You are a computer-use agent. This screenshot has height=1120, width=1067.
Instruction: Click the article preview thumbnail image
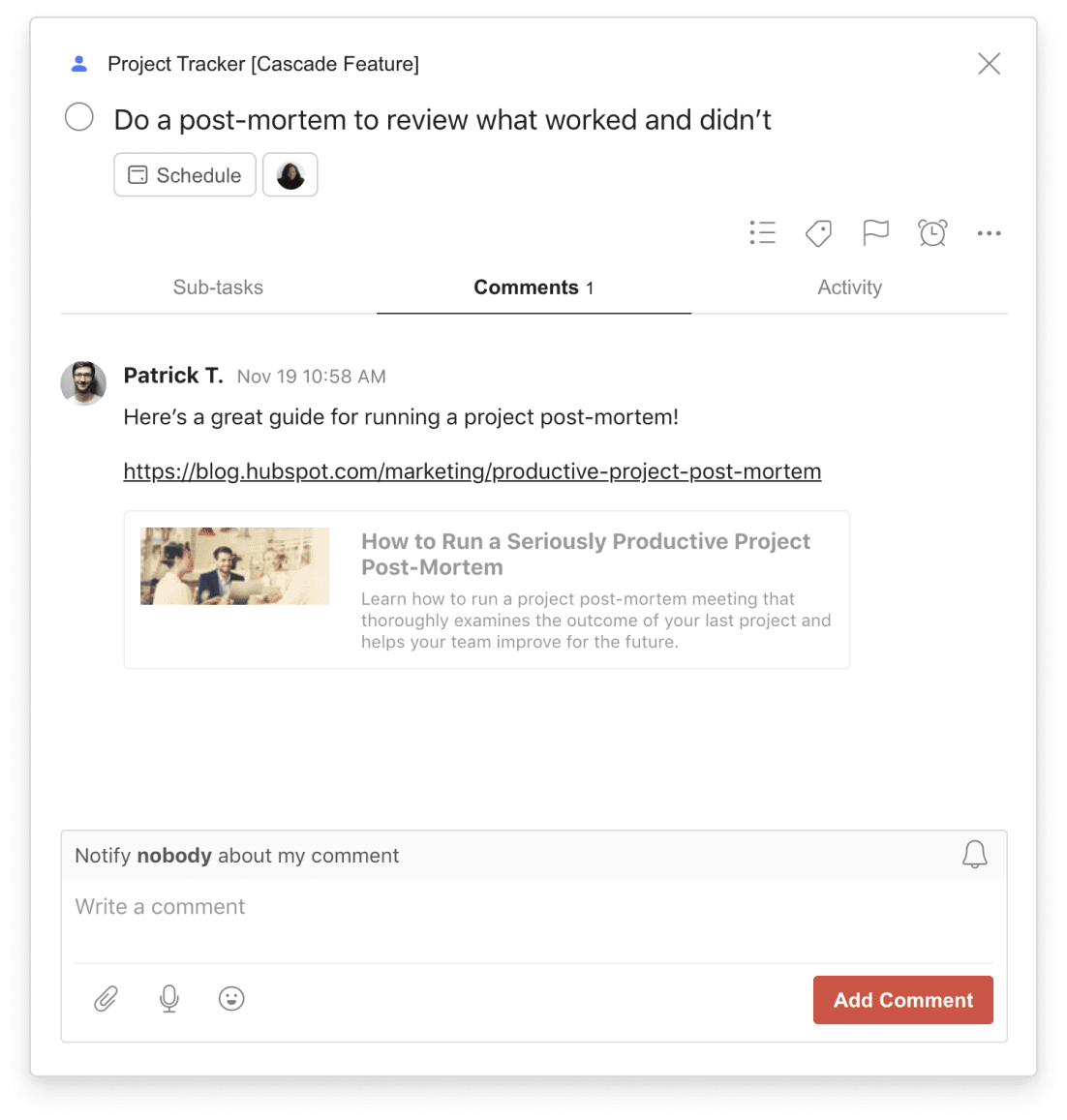click(234, 565)
